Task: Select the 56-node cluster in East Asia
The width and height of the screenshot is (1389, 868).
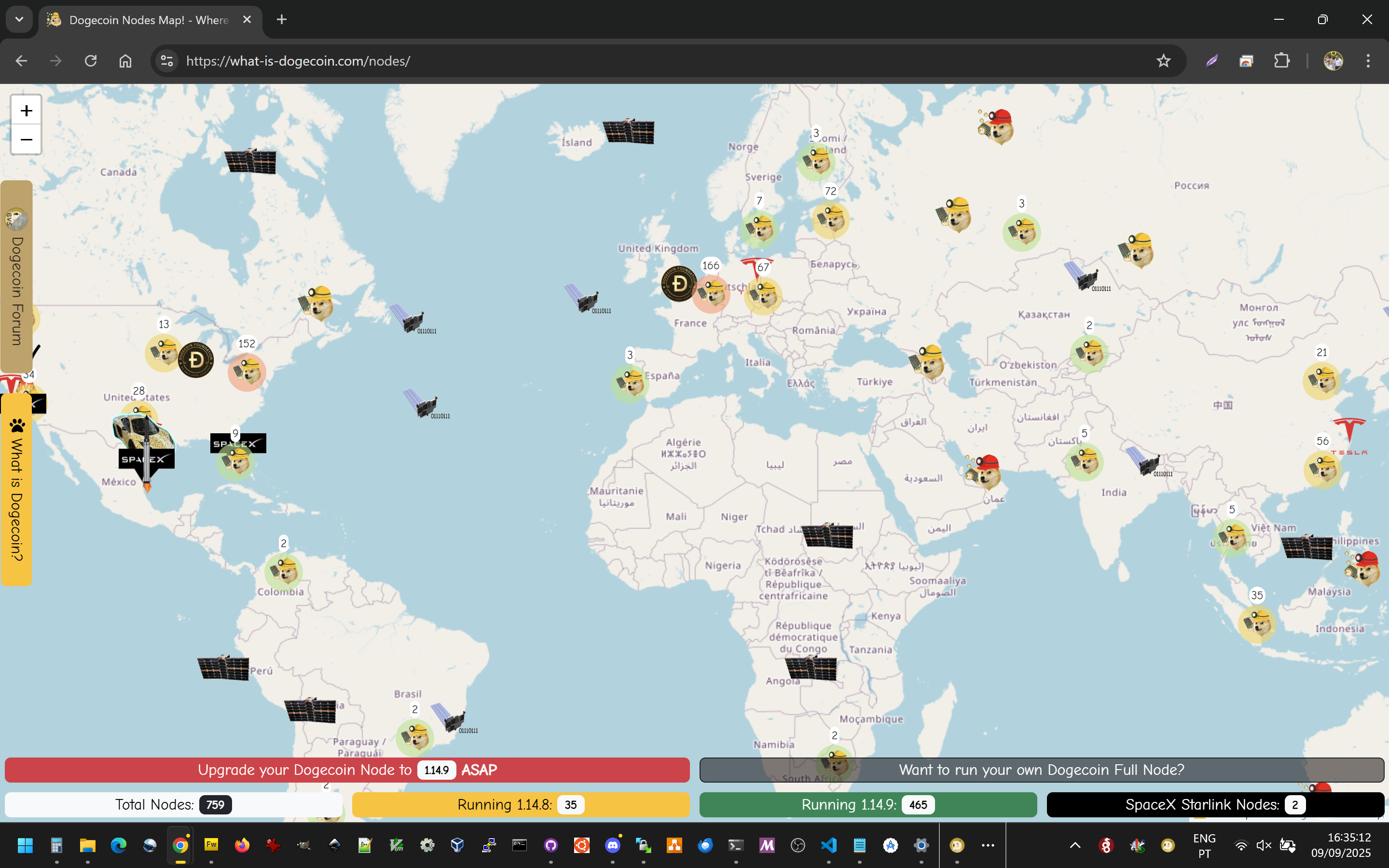Action: (1322, 469)
